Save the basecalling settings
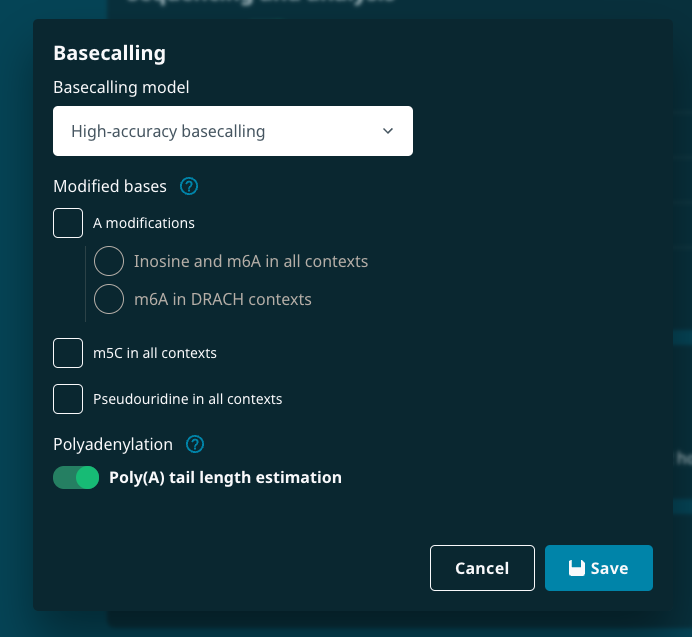The image size is (692, 637). pos(598,568)
